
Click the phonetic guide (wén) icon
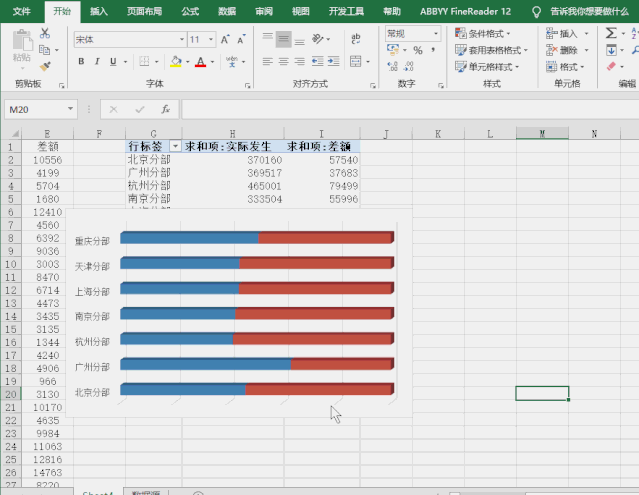coord(232,62)
